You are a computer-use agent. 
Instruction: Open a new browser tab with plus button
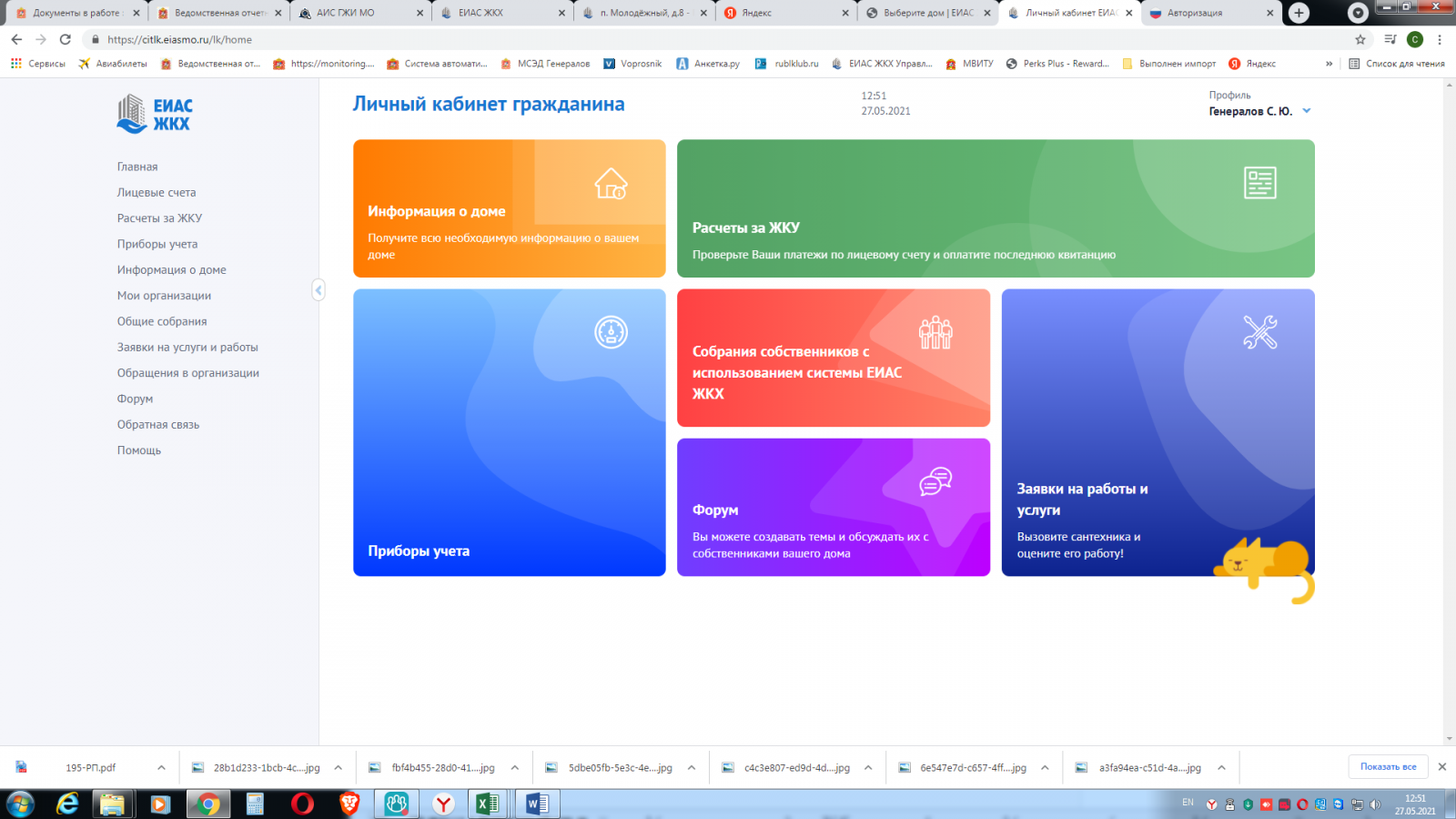pos(1299,13)
